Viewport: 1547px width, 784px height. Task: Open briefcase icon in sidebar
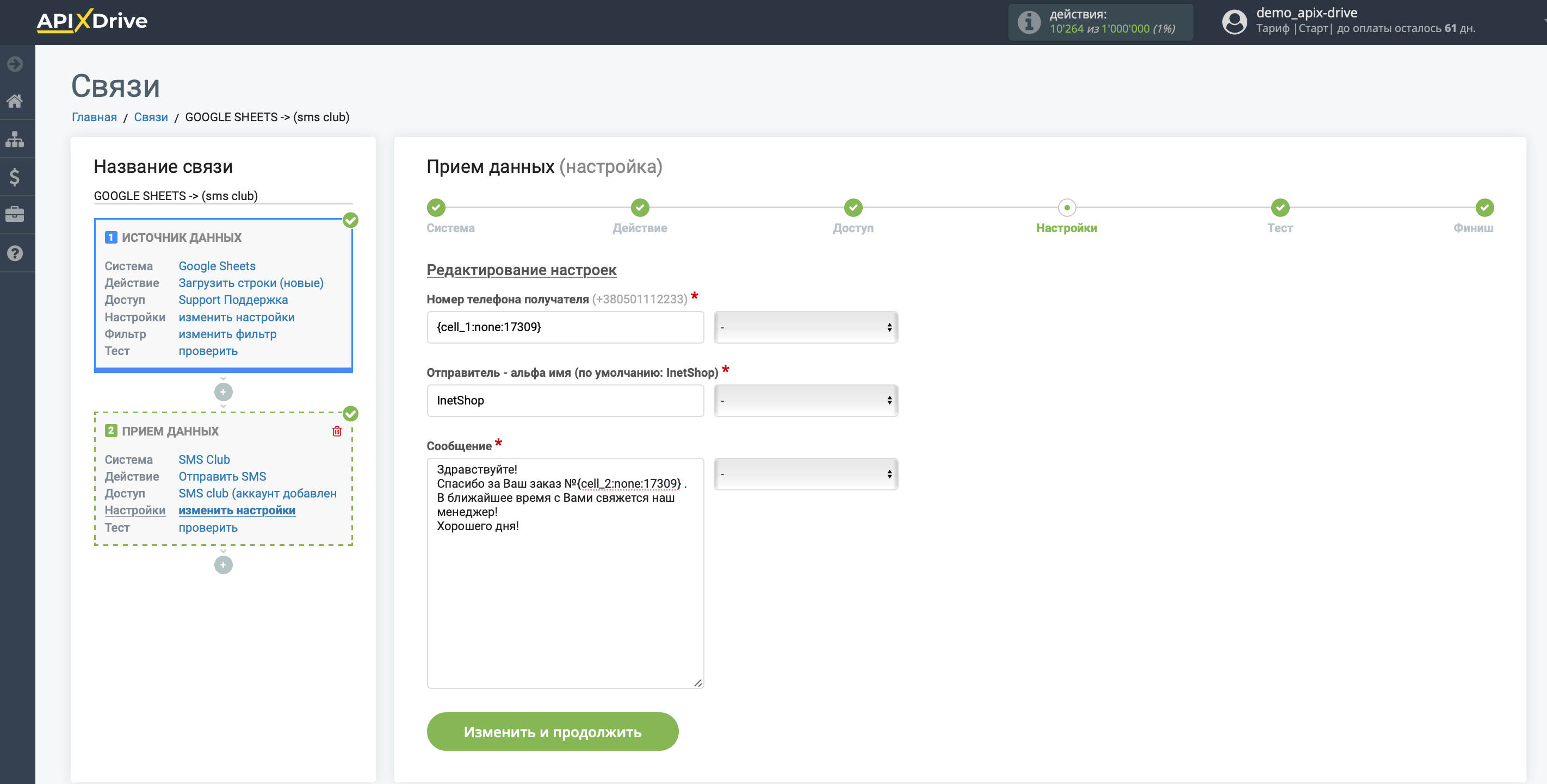pos(15,214)
